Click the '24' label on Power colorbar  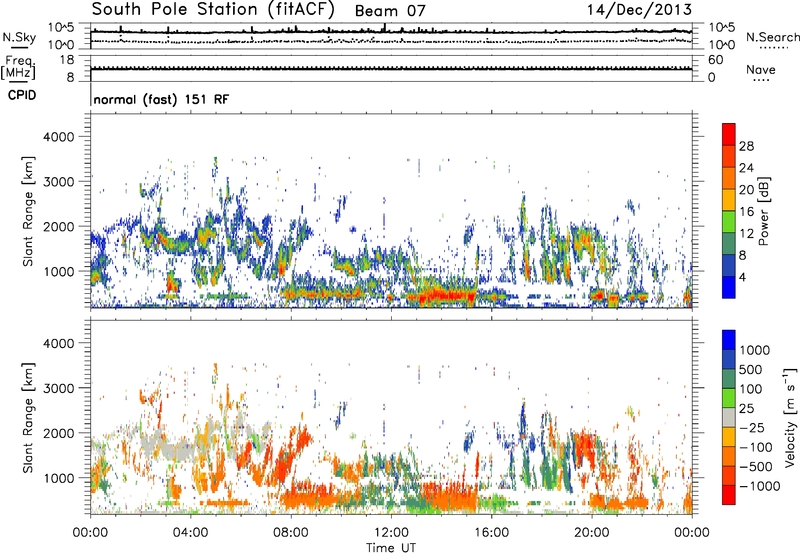746,168
